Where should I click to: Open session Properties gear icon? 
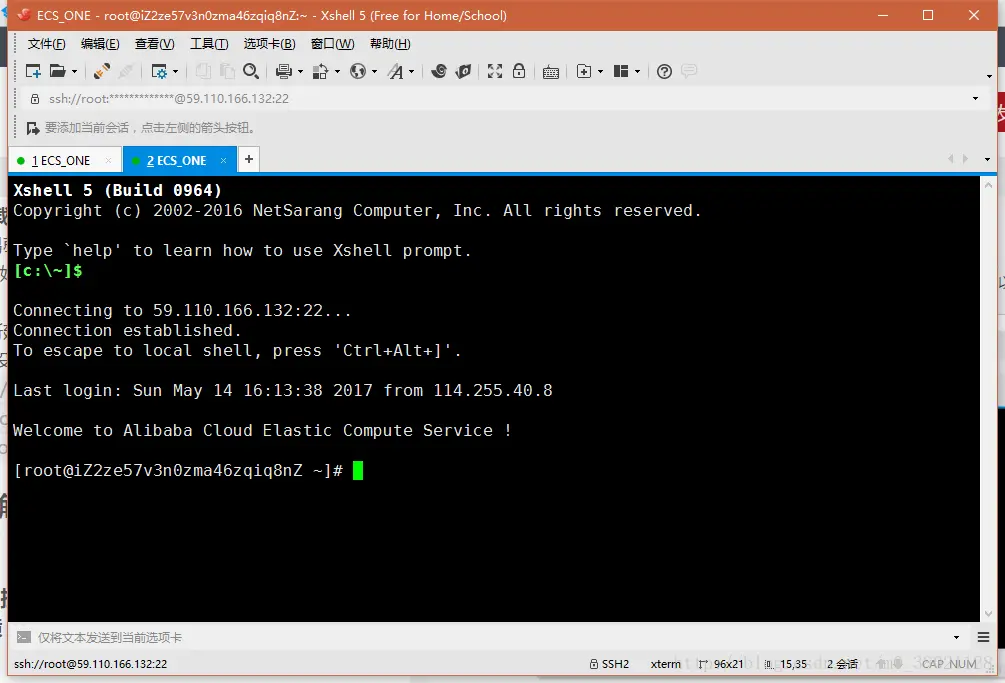pyautogui.click(x=159, y=71)
